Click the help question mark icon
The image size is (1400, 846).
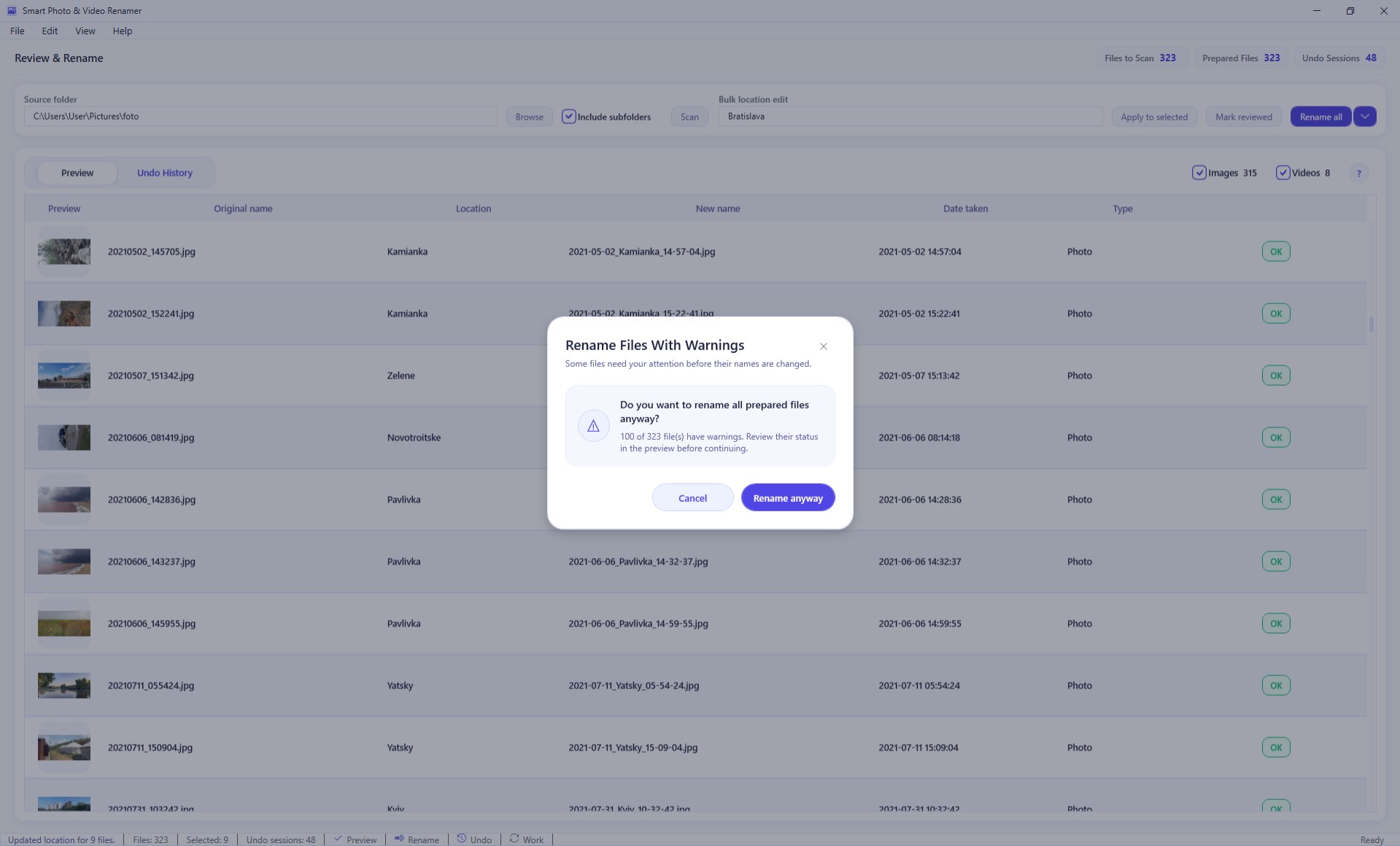(1358, 174)
